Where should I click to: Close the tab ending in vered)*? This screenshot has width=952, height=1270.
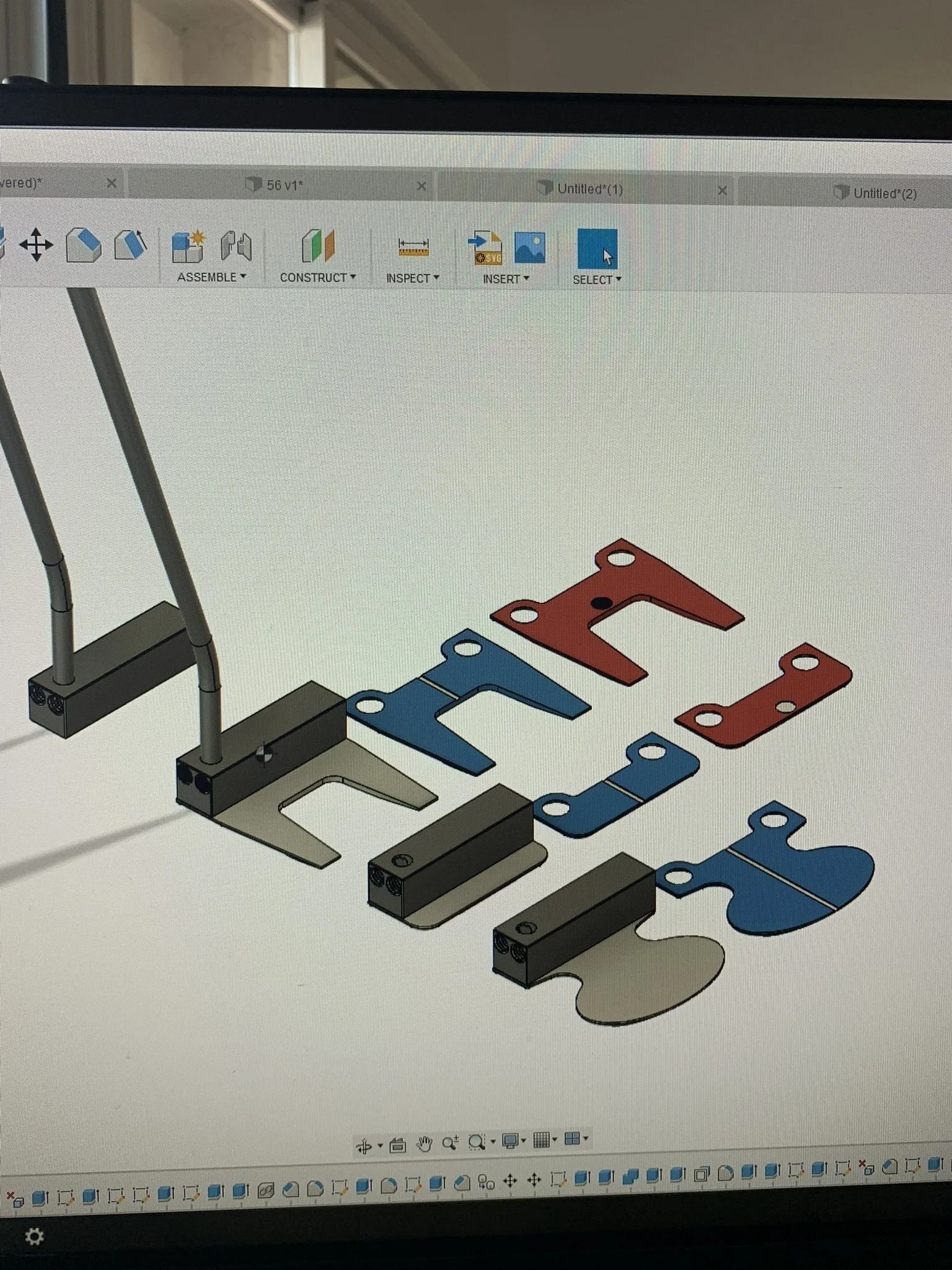[112, 183]
